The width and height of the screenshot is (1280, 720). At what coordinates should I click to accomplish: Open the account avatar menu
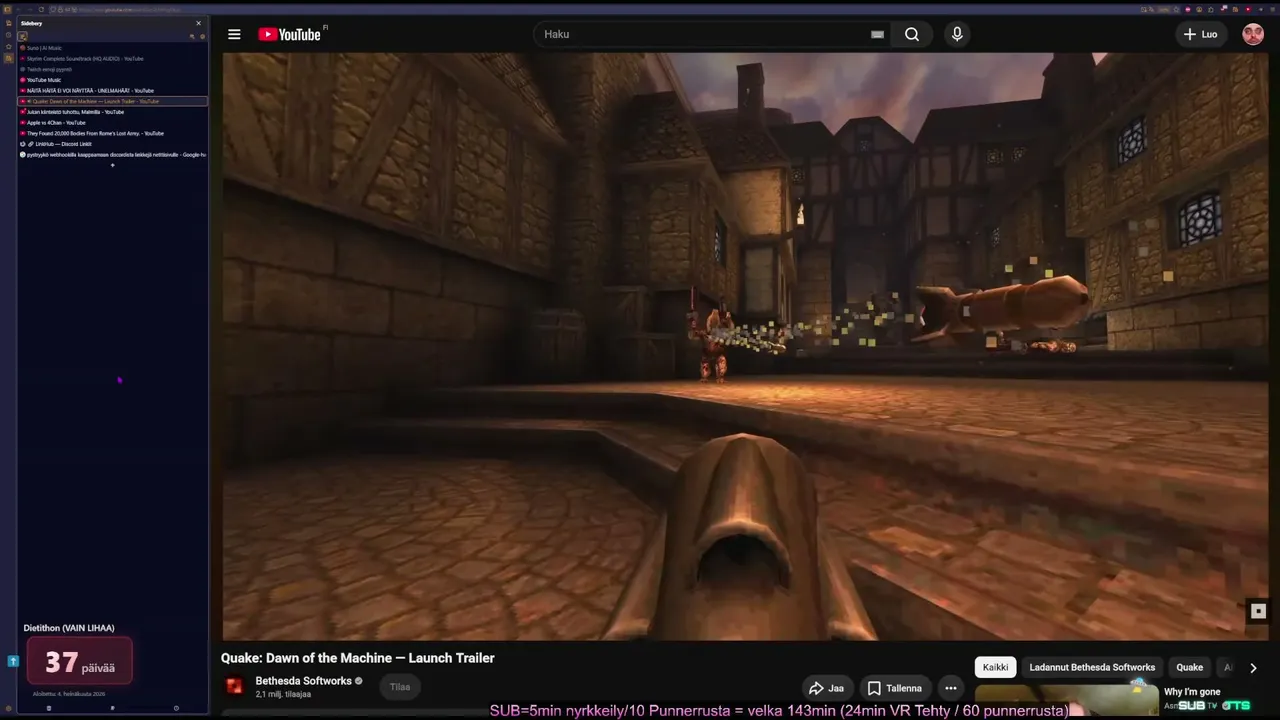1253,34
